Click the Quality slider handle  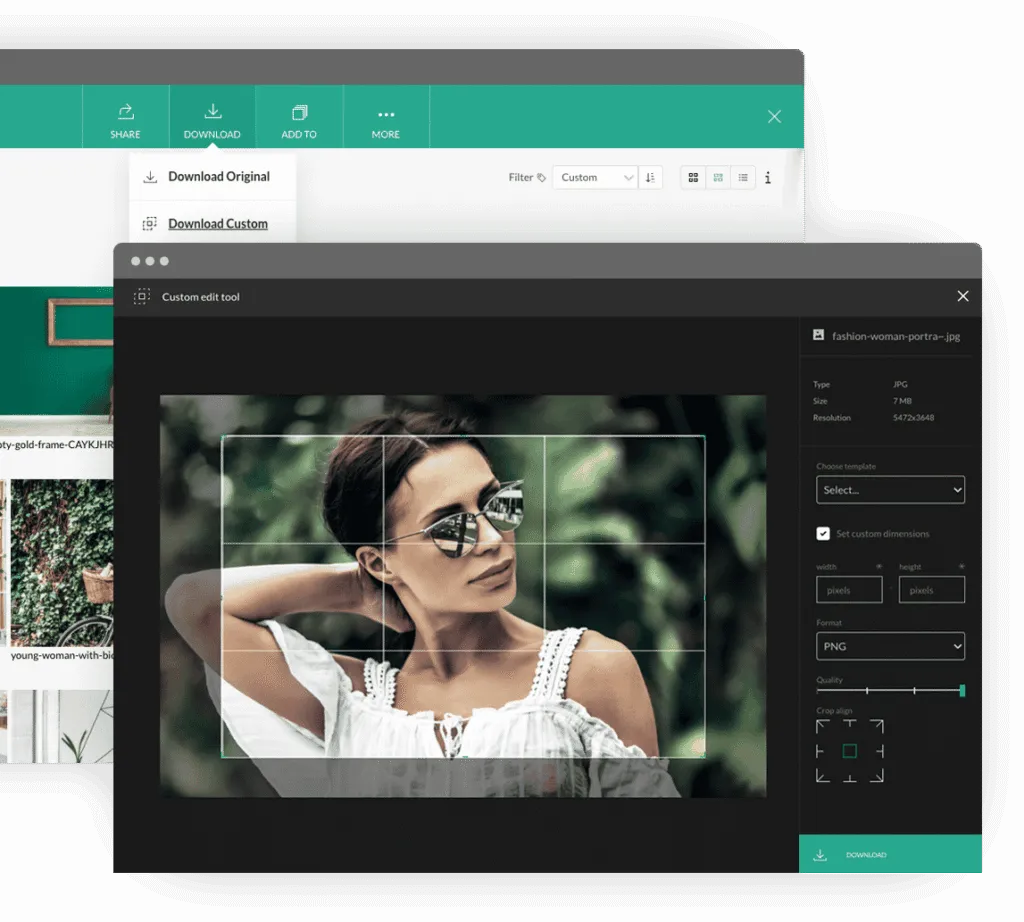tap(962, 690)
